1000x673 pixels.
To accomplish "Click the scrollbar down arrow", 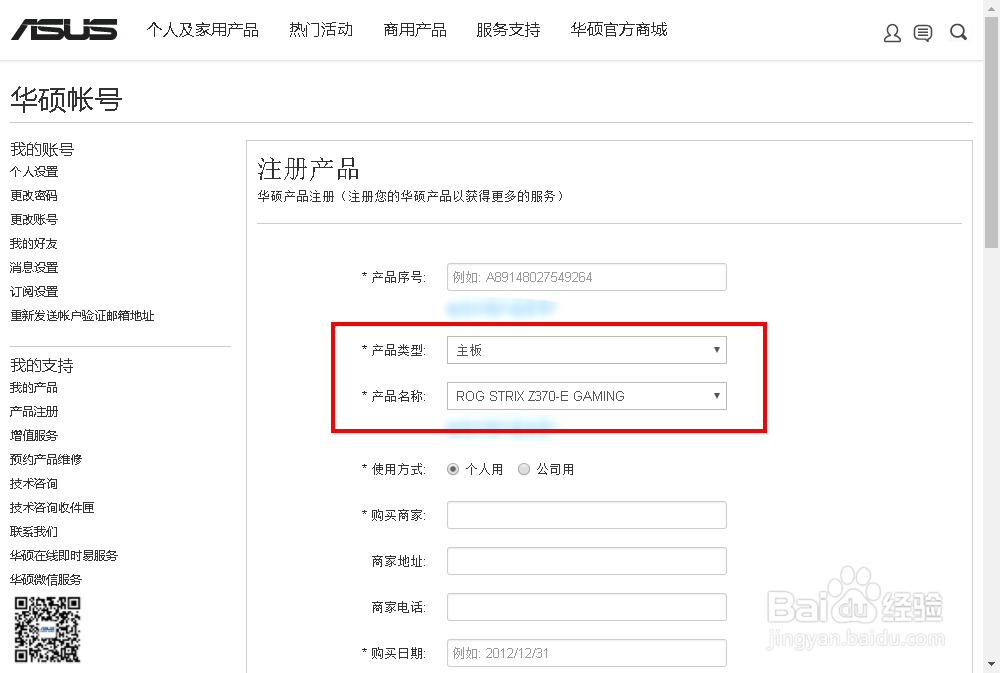I will point(993,665).
